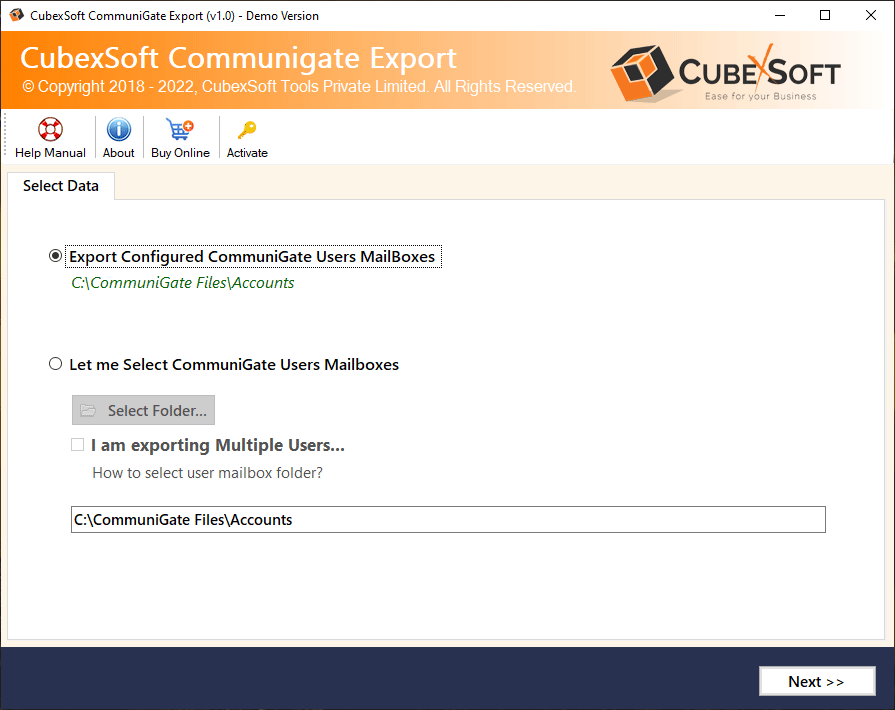Switch to the Select Data tab

point(61,186)
